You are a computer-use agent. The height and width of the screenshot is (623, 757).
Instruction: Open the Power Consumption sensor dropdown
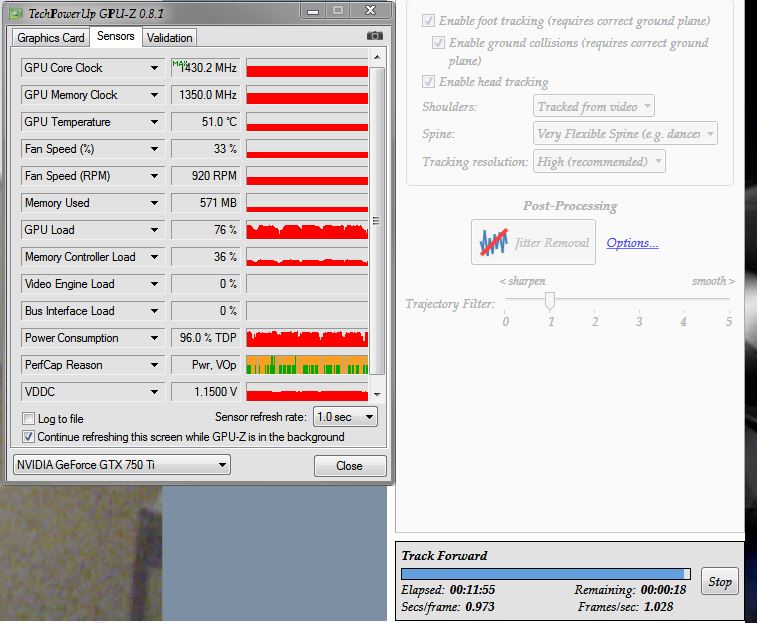click(154, 339)
